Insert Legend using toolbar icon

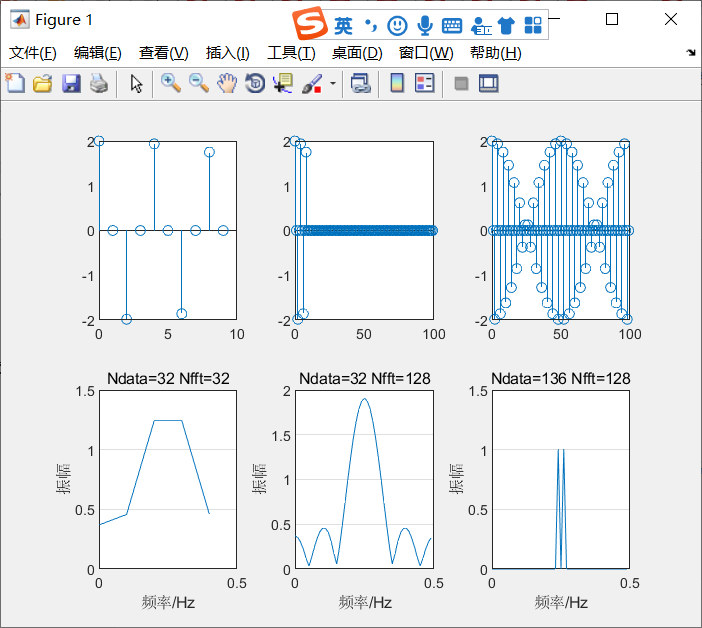point(424,83)
